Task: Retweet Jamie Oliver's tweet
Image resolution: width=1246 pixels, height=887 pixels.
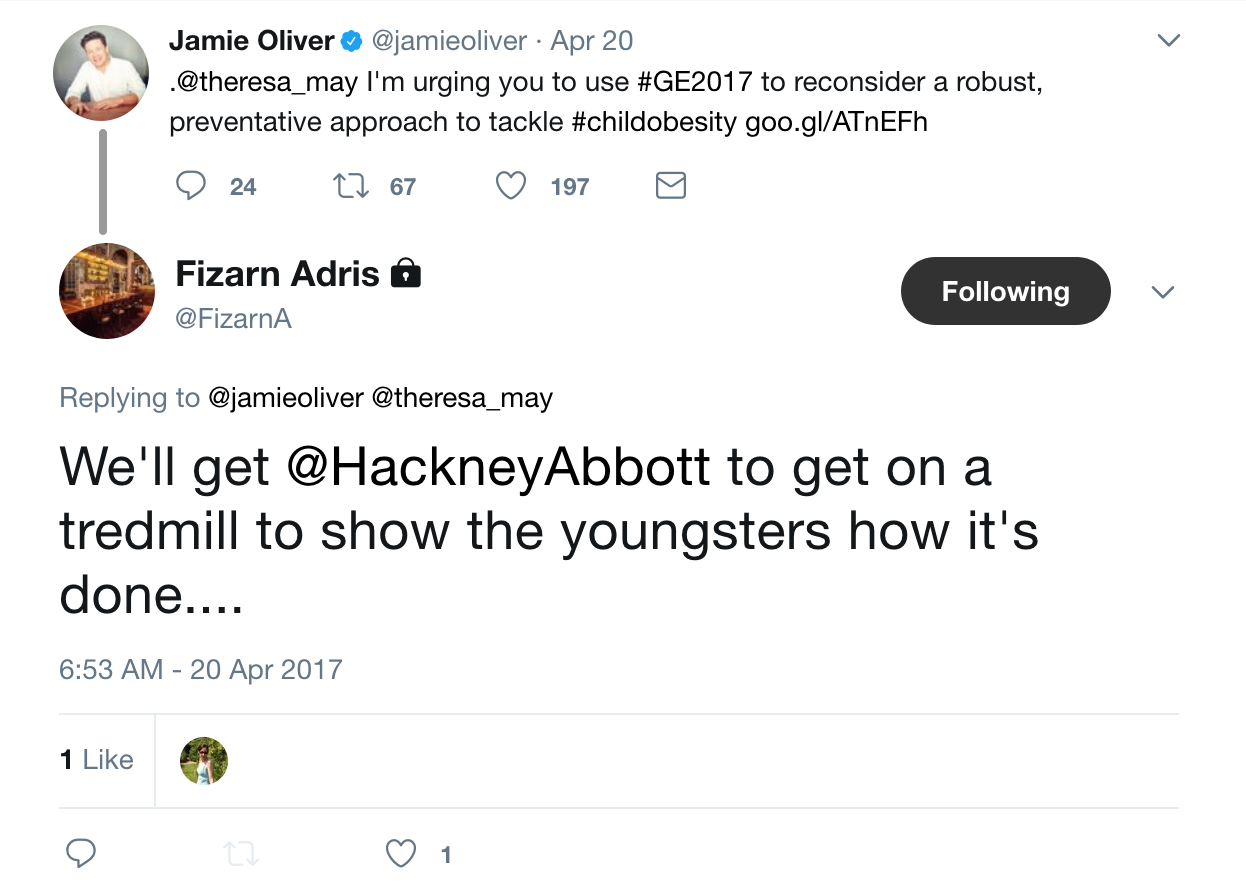Action: 348,186
